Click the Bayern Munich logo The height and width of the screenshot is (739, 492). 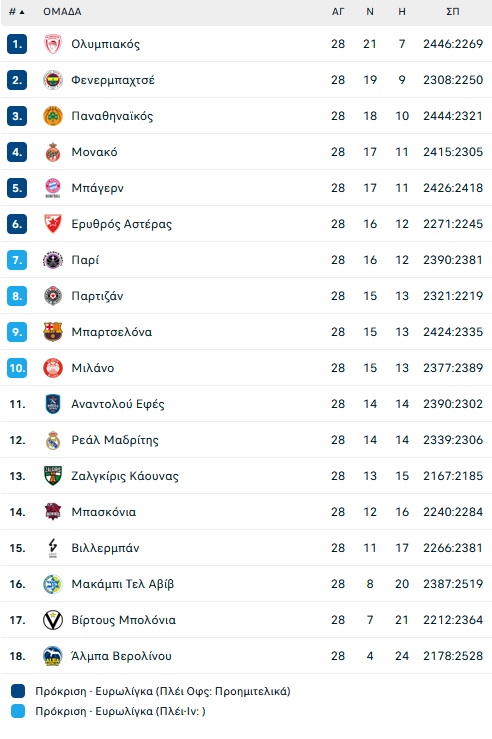53,188
